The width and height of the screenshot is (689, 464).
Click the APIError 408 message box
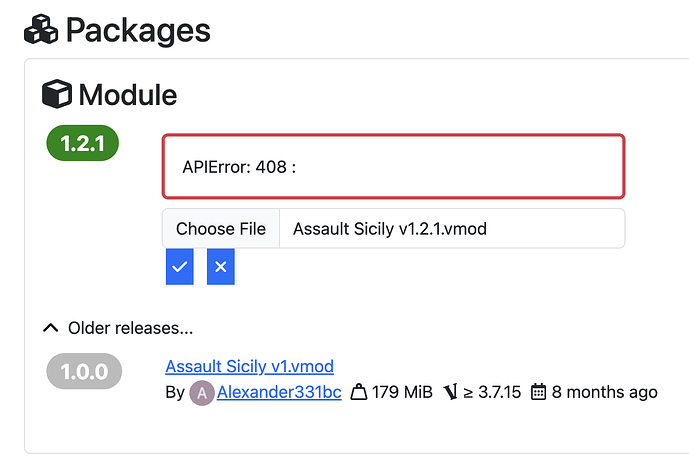[x=394, y=166]
